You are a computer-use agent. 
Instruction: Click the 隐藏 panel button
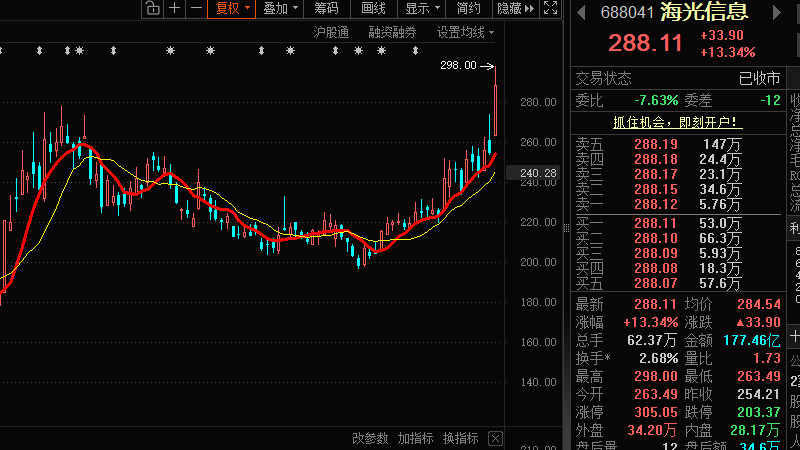coord(515,8)
